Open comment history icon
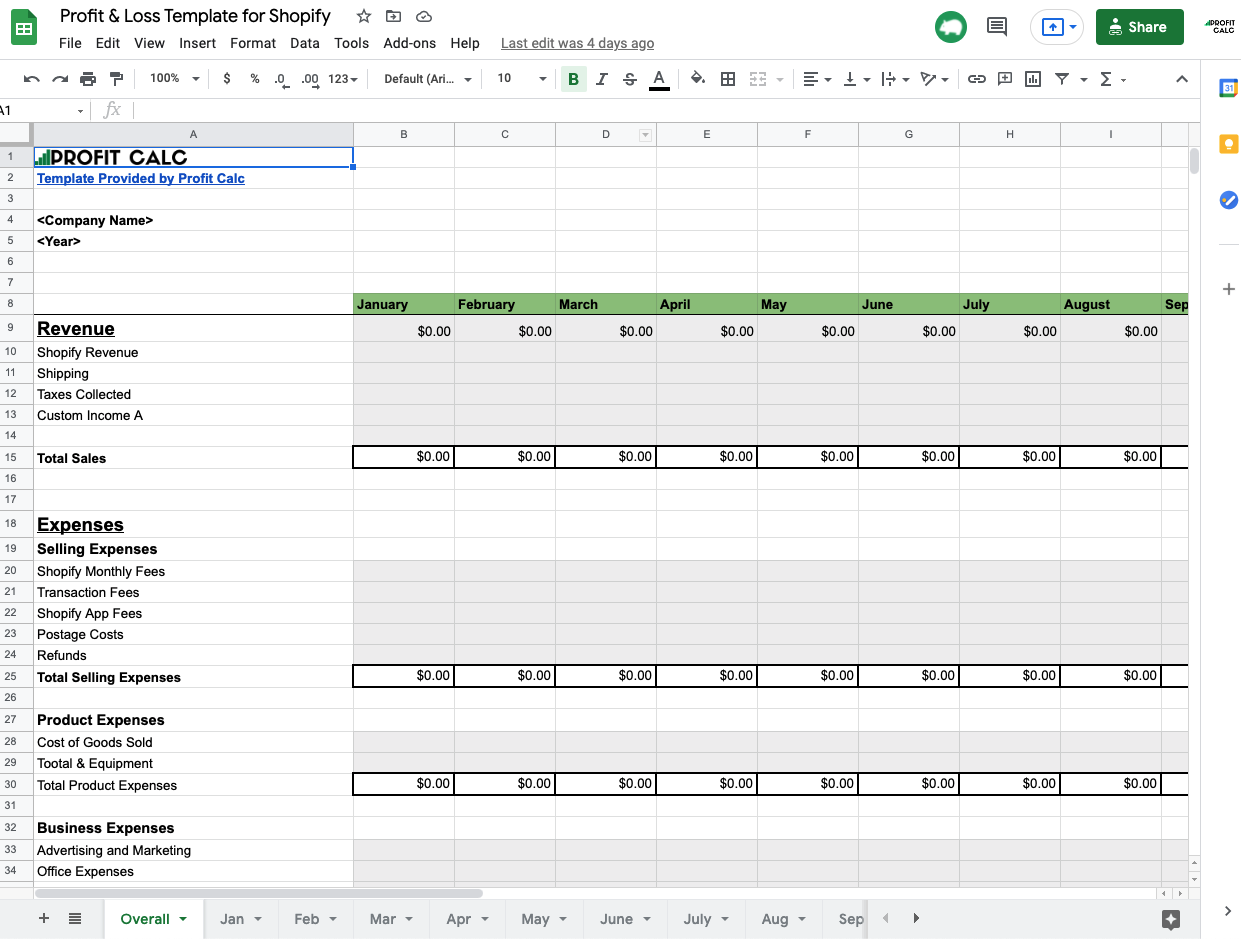 996,27
